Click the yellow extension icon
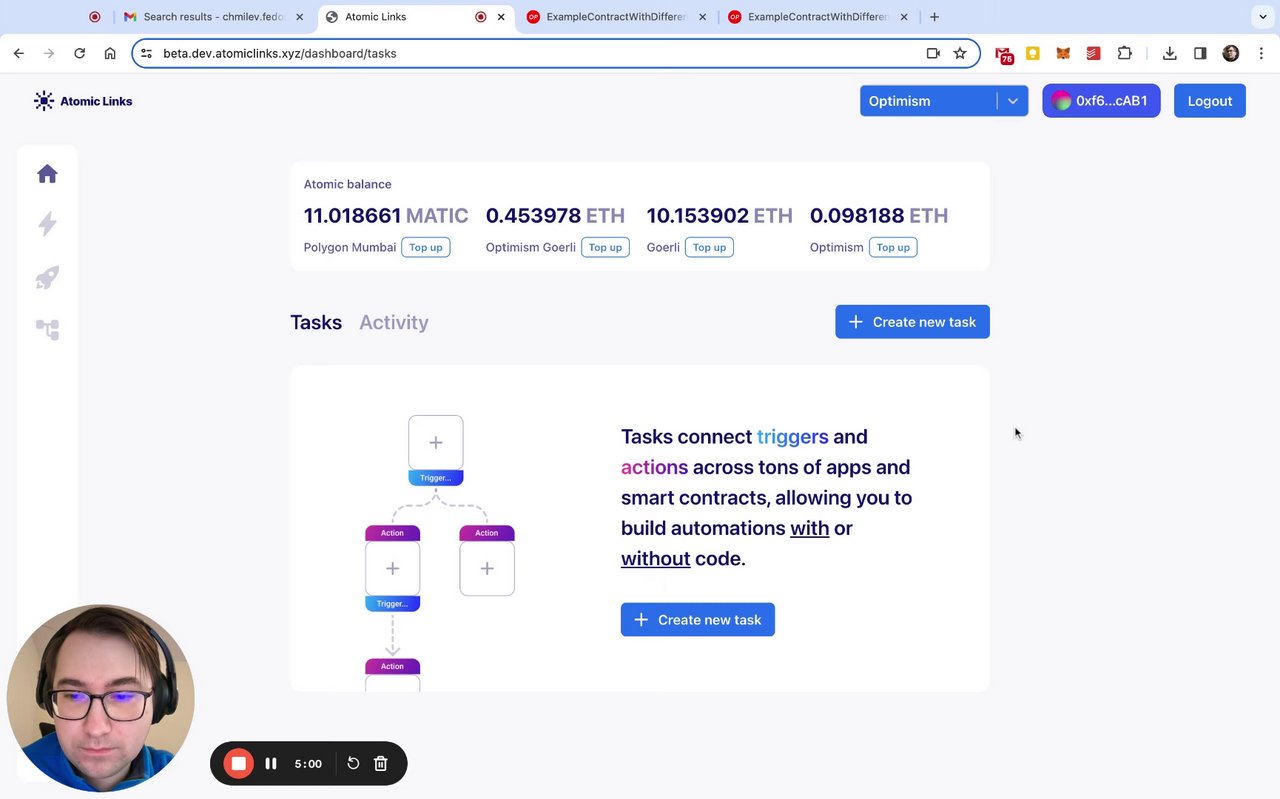This screenshot has width=1280, height=799. 1033,53
